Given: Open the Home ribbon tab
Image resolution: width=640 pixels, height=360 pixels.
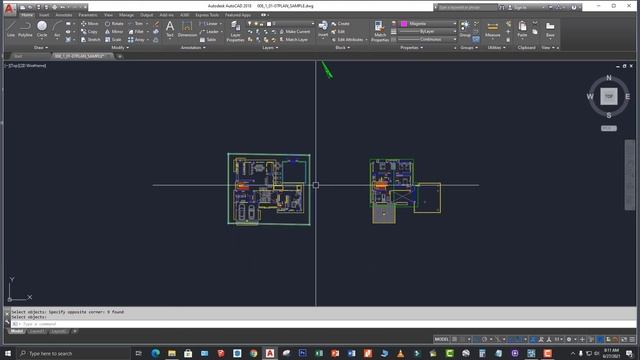Looking at the screenshot, I should click(27, 15).
